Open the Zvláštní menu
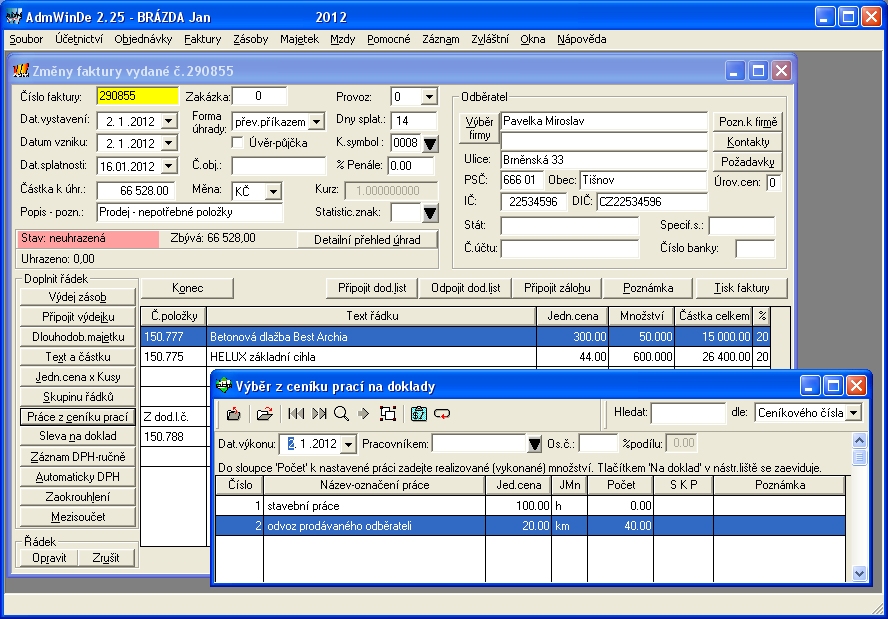This screenshot has height=619, width=888. pyautogui.click(x=490, y=39)
